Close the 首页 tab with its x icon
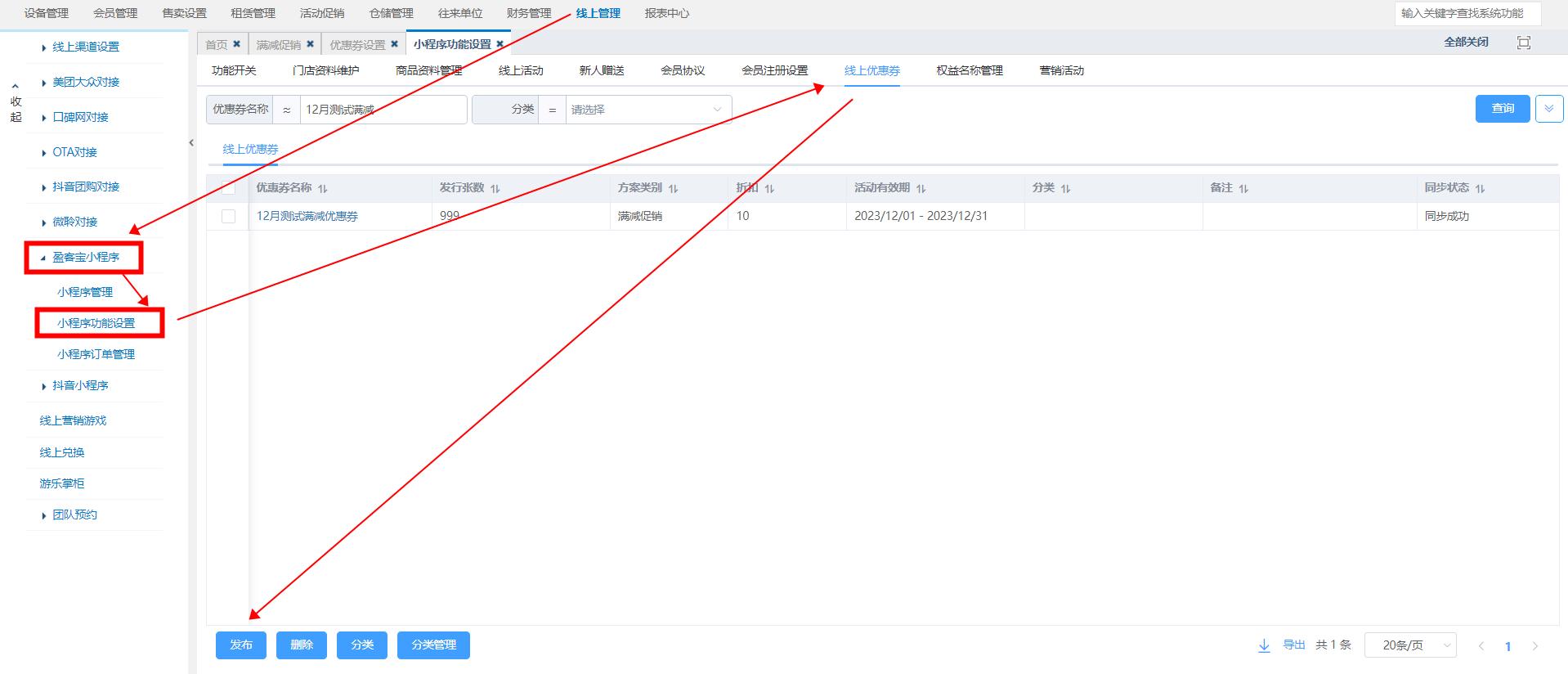The height and width of the screenshot is (674, 1568). coord(236,44)
